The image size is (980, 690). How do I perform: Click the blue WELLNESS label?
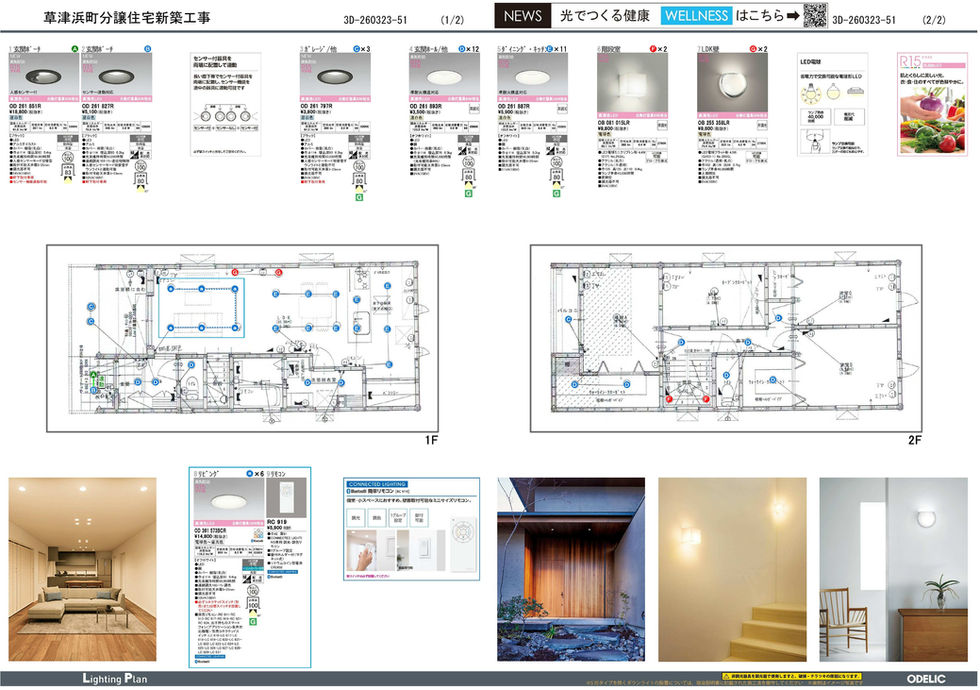[x=696, y=16]
